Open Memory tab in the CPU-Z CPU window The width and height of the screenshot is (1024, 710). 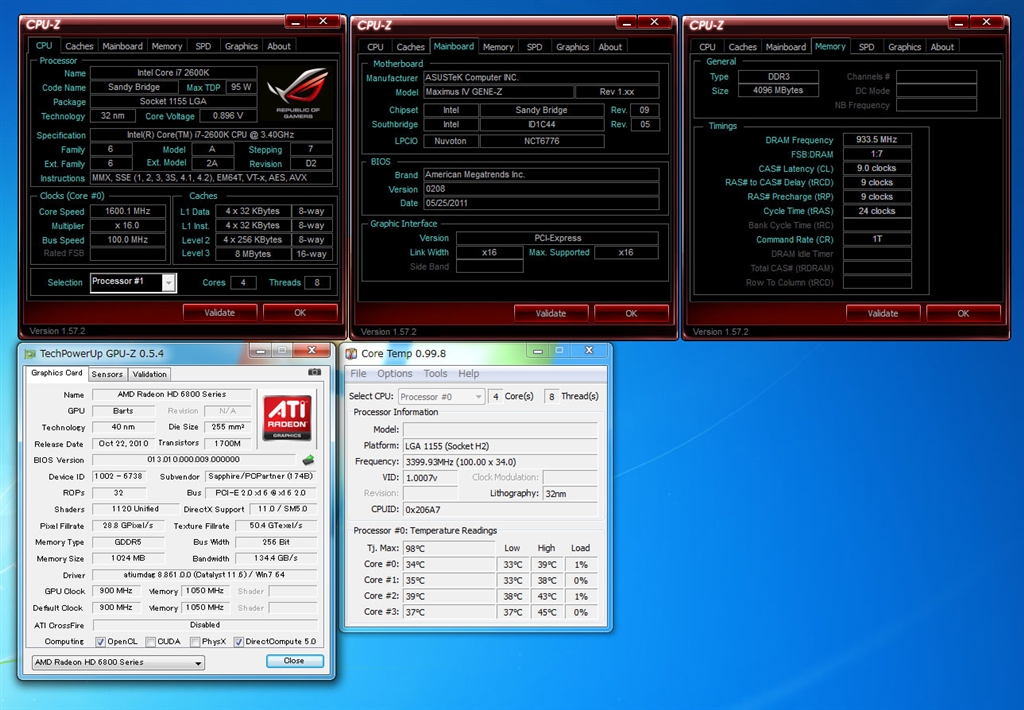(167, 46)
